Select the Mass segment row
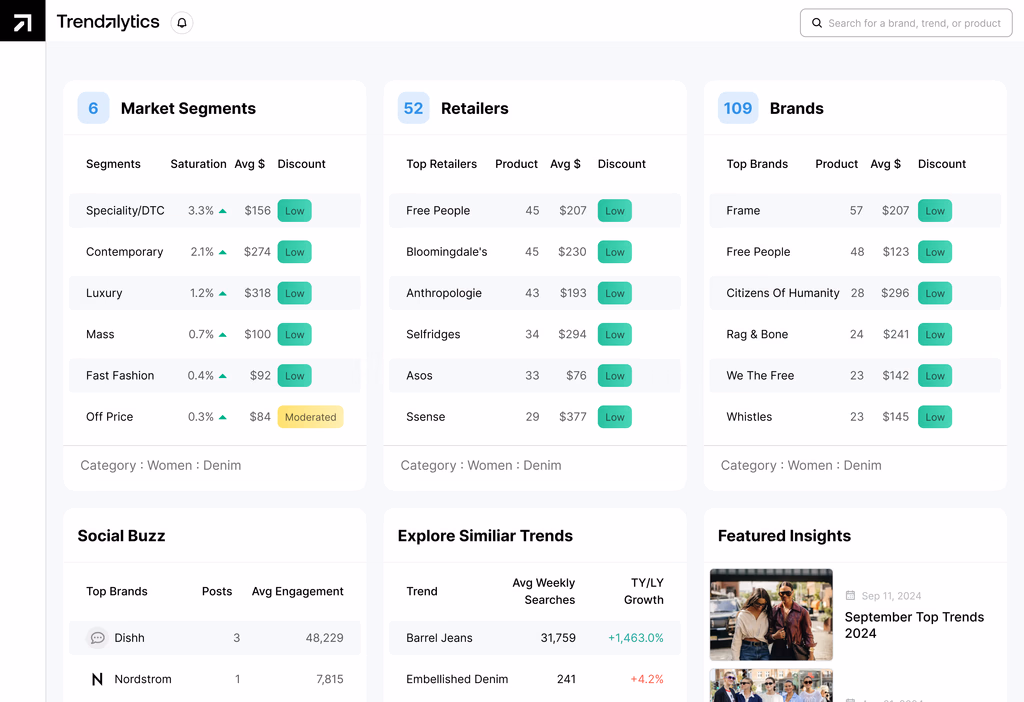This screenshot has width=1024, height=702. click(214, 334)
